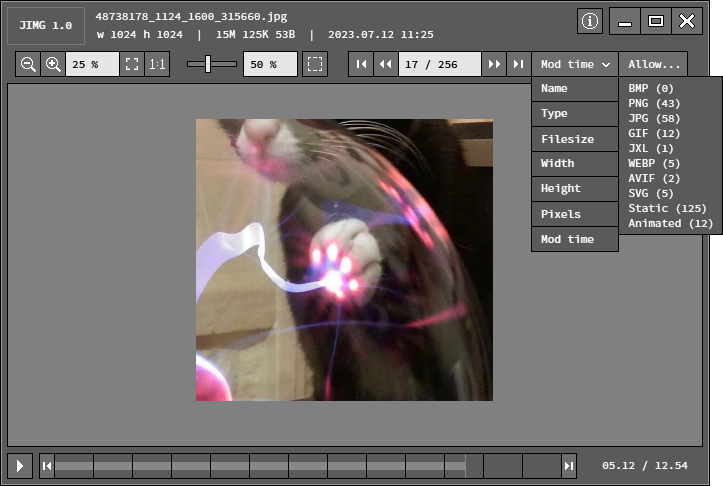Rewind animation to the beginning
Image resolution: width=723 pixels, height=486 pixels.
pos(47,466)
